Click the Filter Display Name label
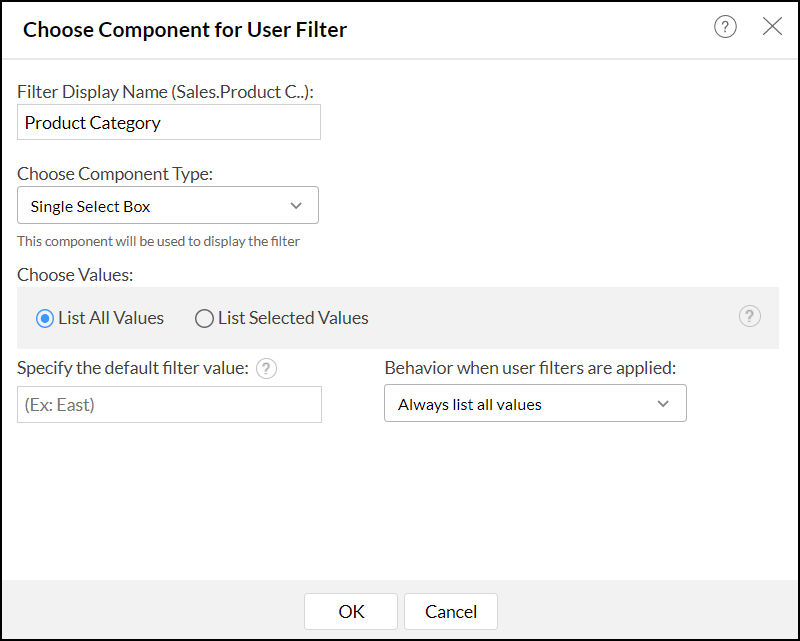 (166, 91)
